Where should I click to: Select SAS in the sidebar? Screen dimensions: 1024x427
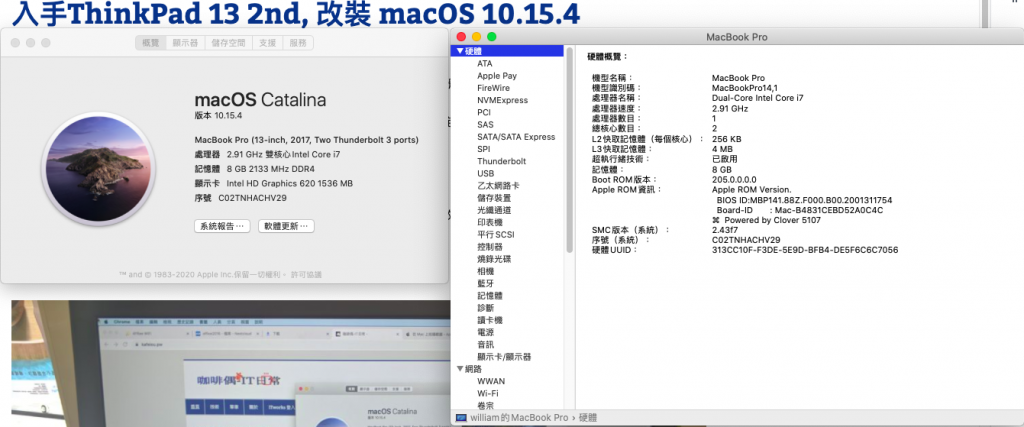click(485, 124)
